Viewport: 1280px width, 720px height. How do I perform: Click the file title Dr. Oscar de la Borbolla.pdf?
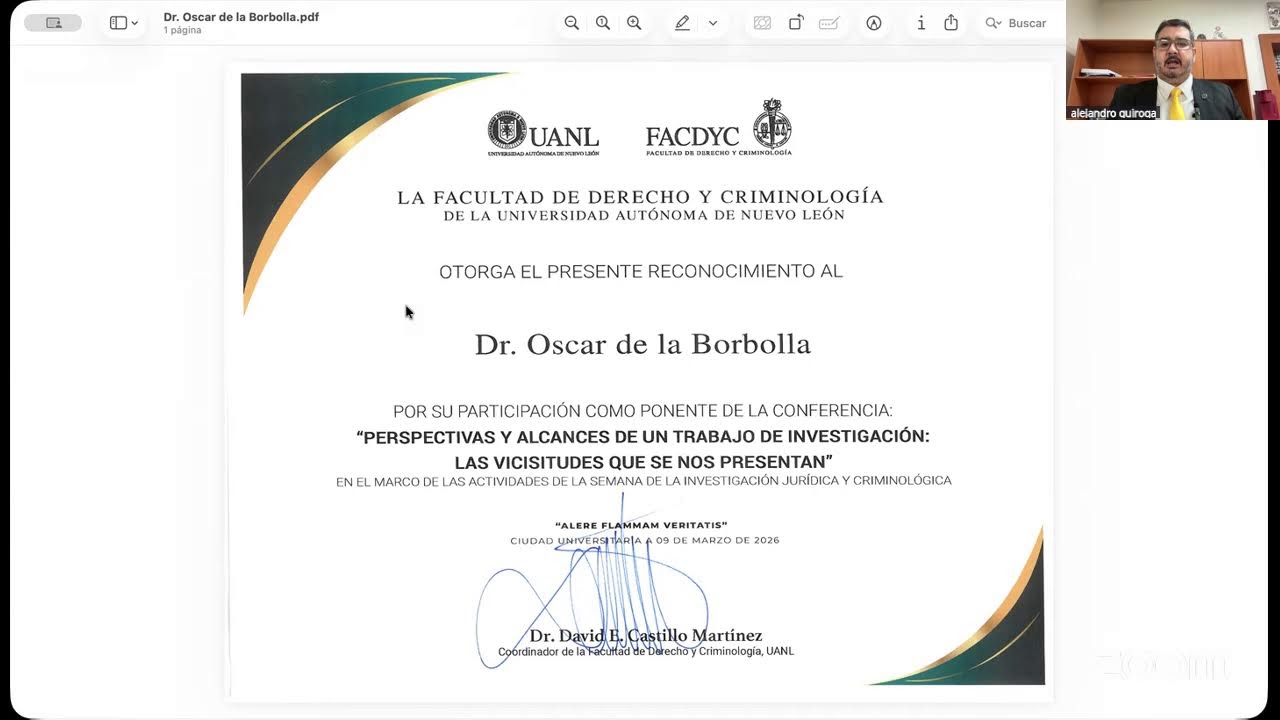coord(241,17)
